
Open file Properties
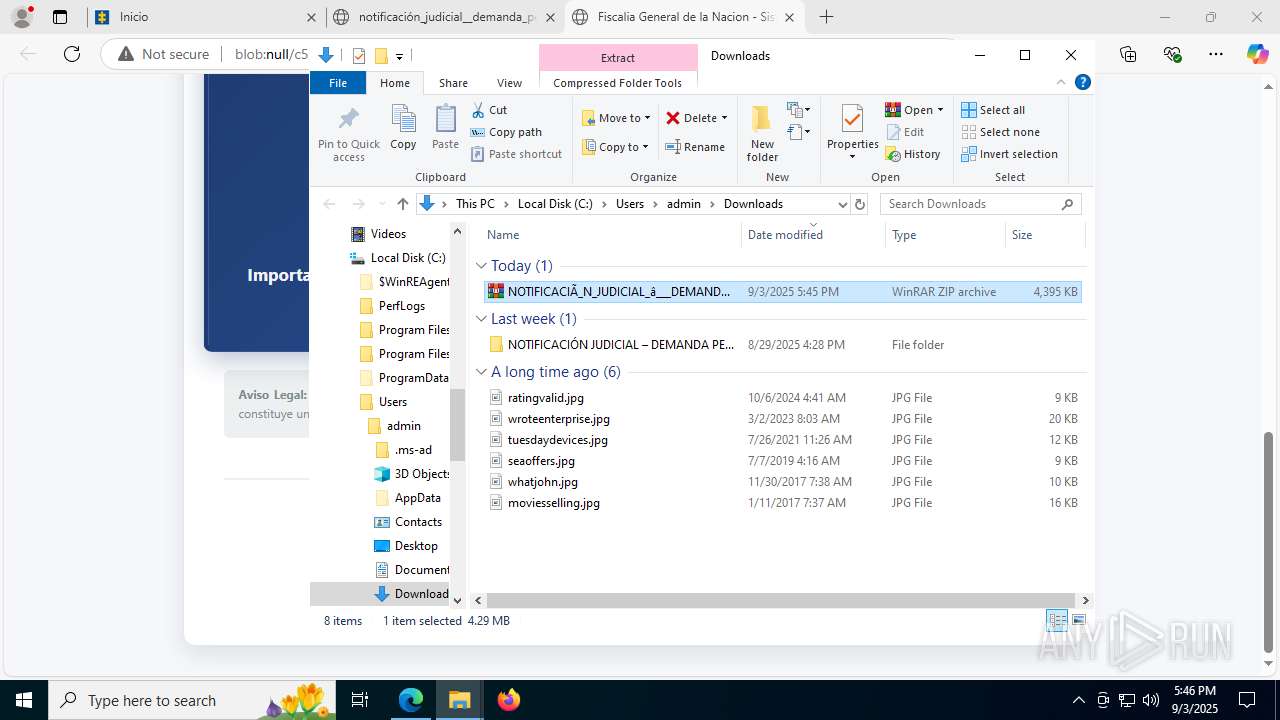tap(852, 132)
